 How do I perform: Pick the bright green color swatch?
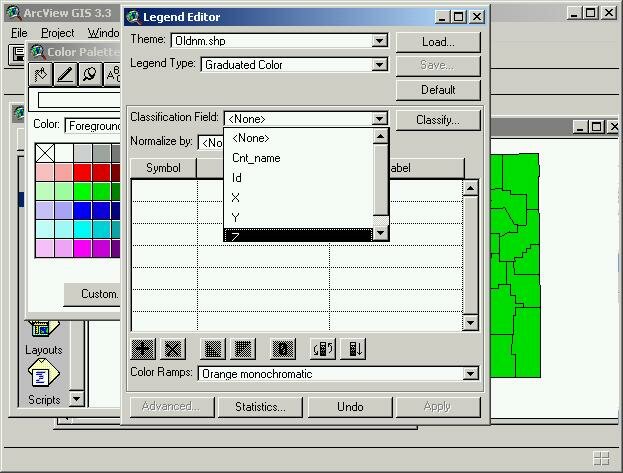pos(83,191)
